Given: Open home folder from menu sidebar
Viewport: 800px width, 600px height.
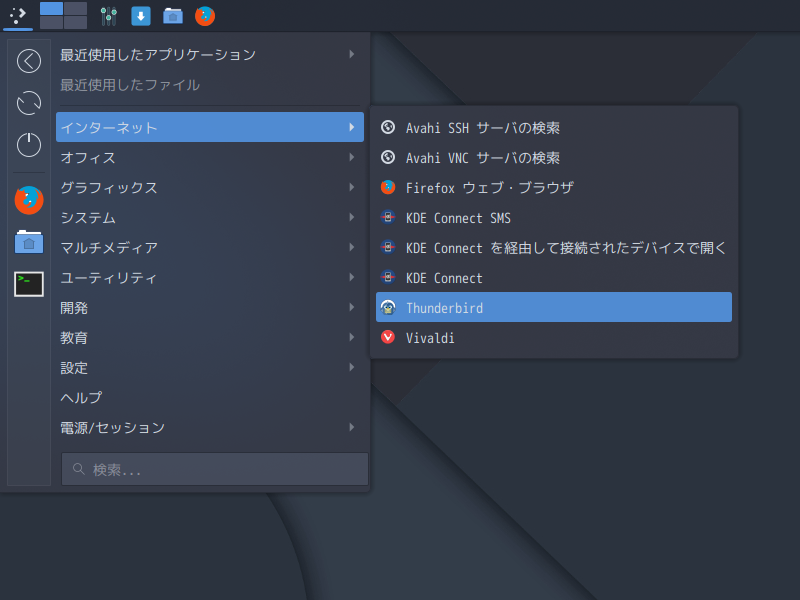Looking at the screenshot, I should point(29,242).
